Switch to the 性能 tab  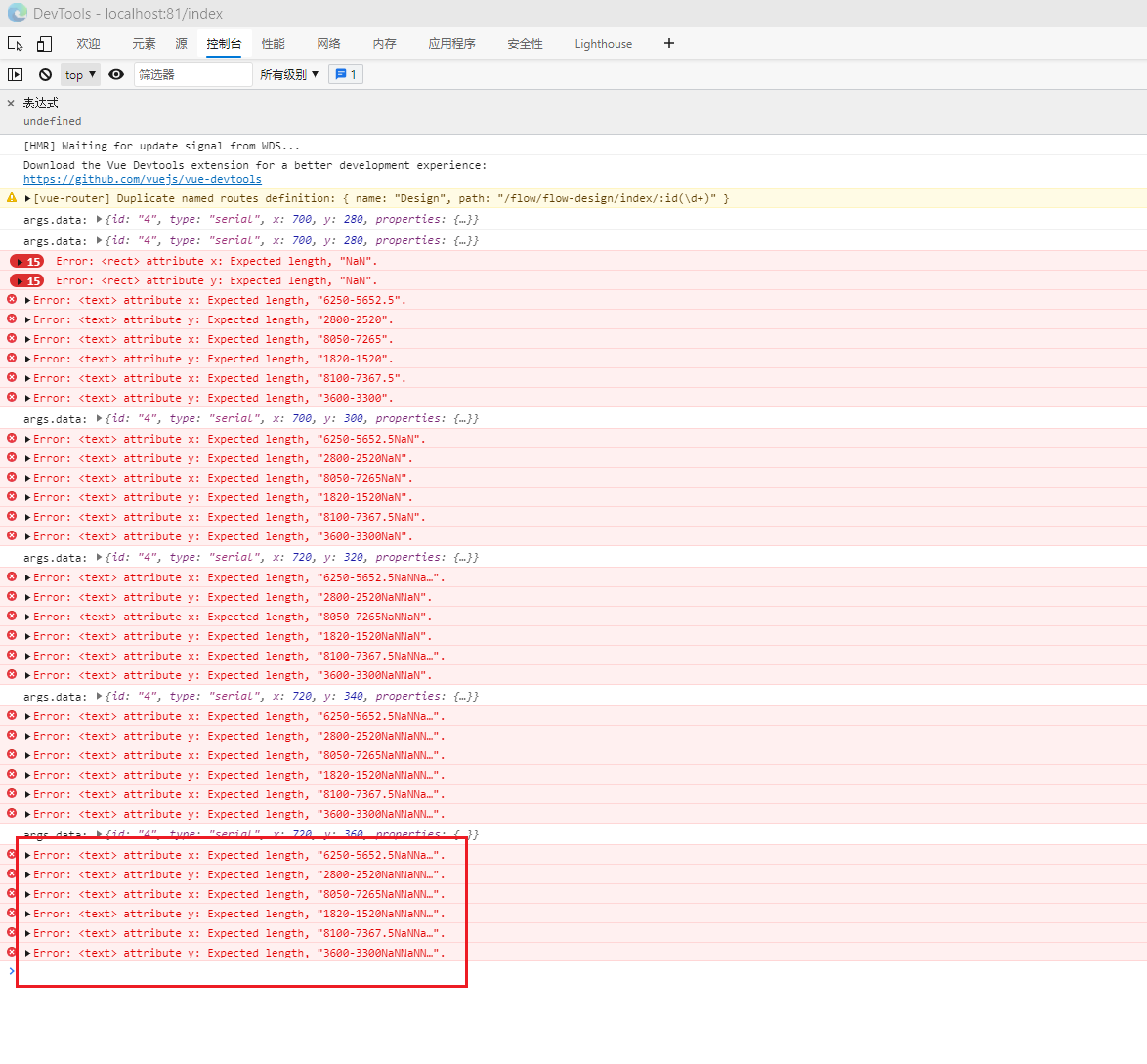[273, 44]
